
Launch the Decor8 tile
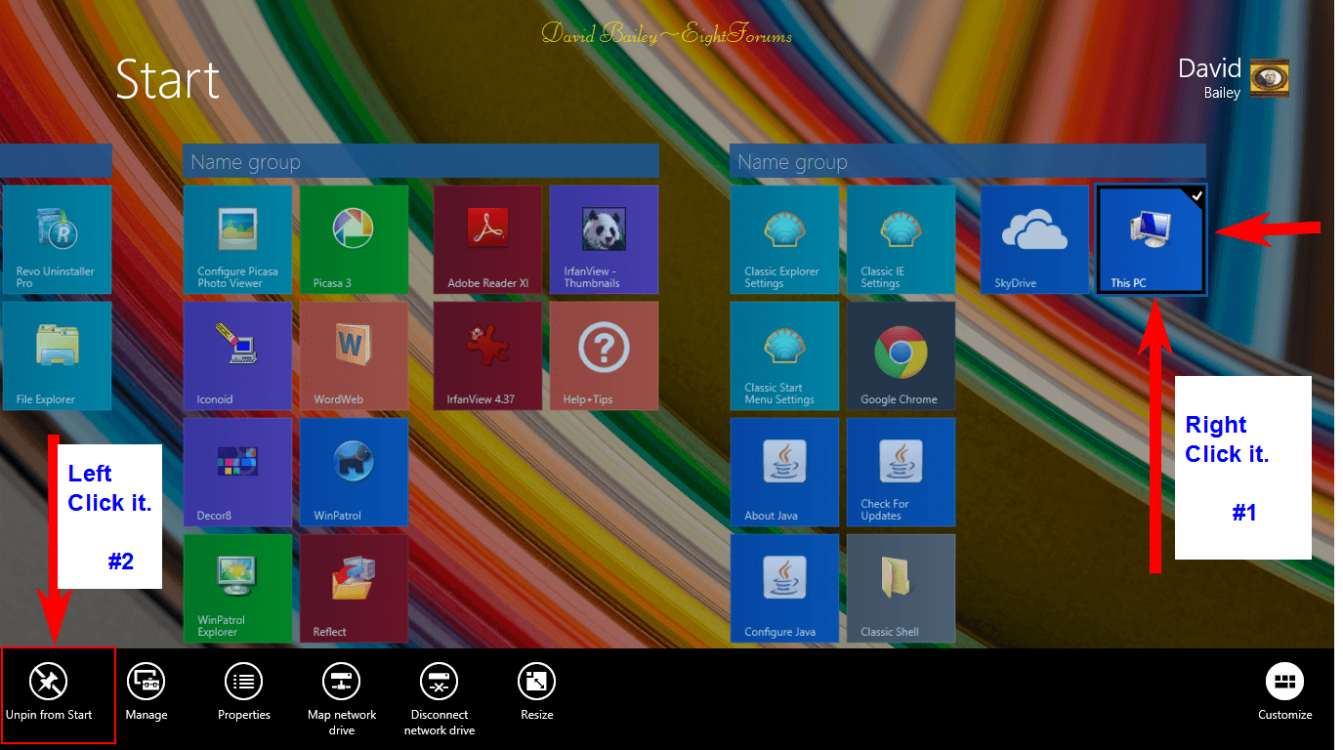click(x=238, y=472)
